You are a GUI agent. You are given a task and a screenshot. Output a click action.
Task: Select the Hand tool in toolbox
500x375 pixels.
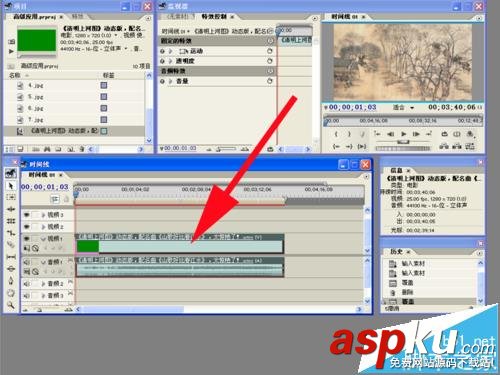coord(11,293)
